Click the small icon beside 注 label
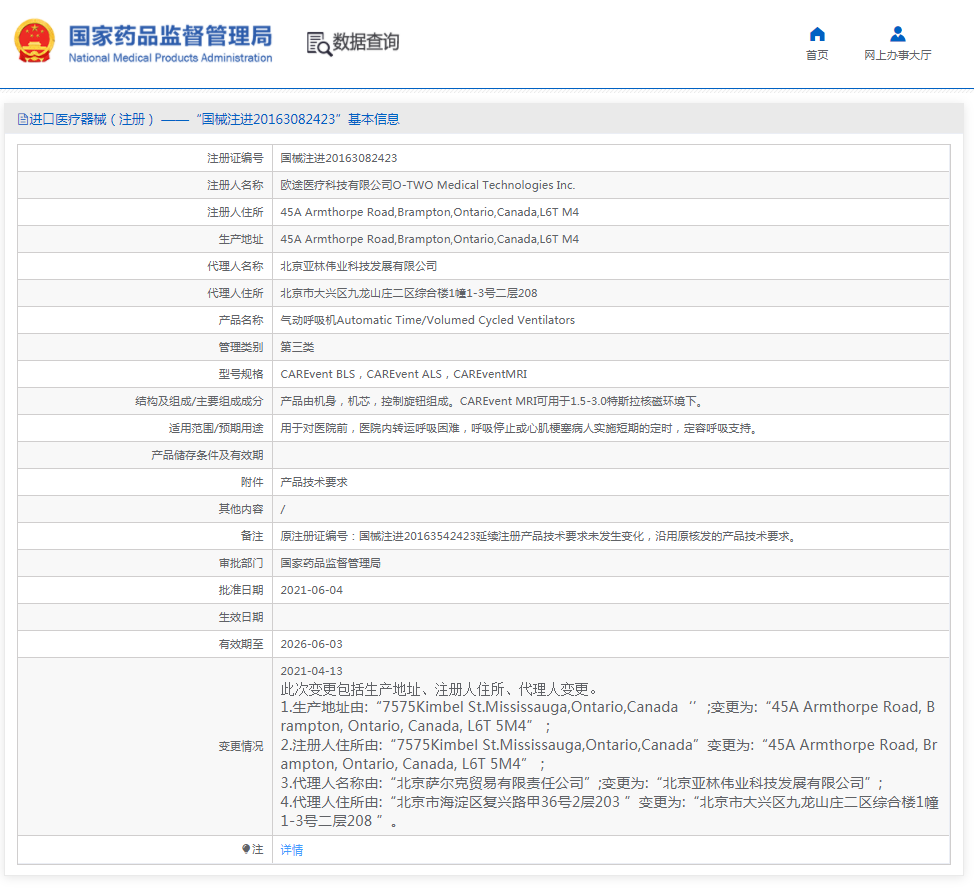Viewport: 974px width, 895px height. click(x=246, y=849)
